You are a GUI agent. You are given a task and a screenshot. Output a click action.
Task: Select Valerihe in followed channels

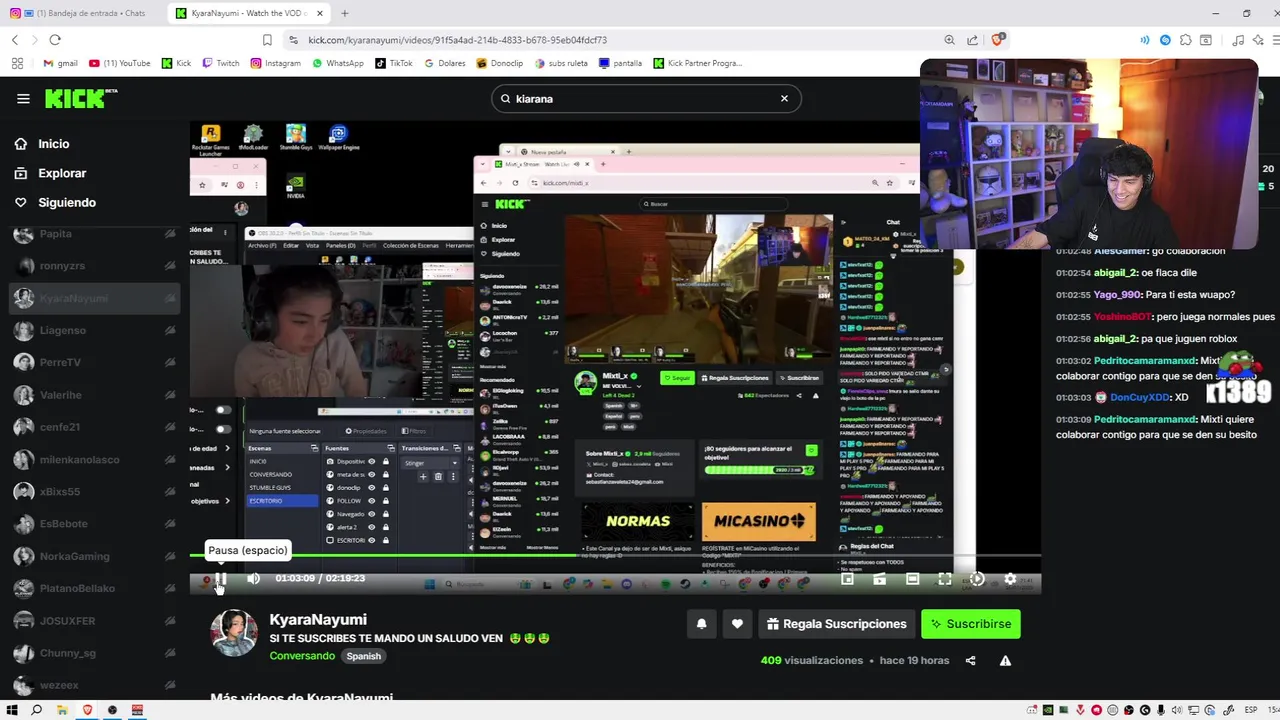(95, 395)
